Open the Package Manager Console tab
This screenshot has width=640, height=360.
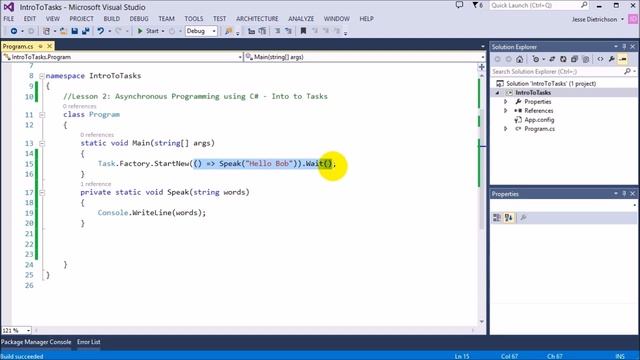coord(36,342)
